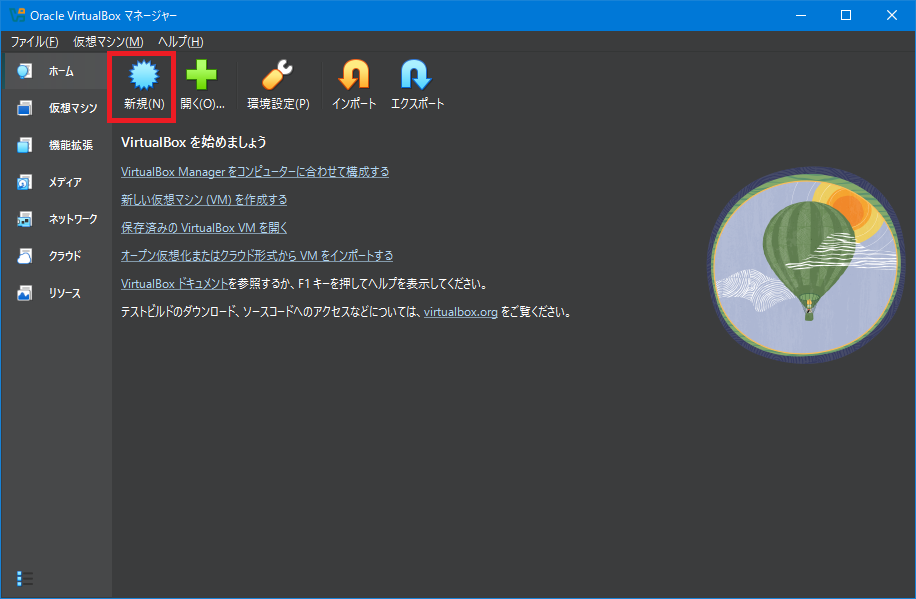Minimize the VirtualBox window
Viewport: 916px width, 599px height.
pos(801,15)
